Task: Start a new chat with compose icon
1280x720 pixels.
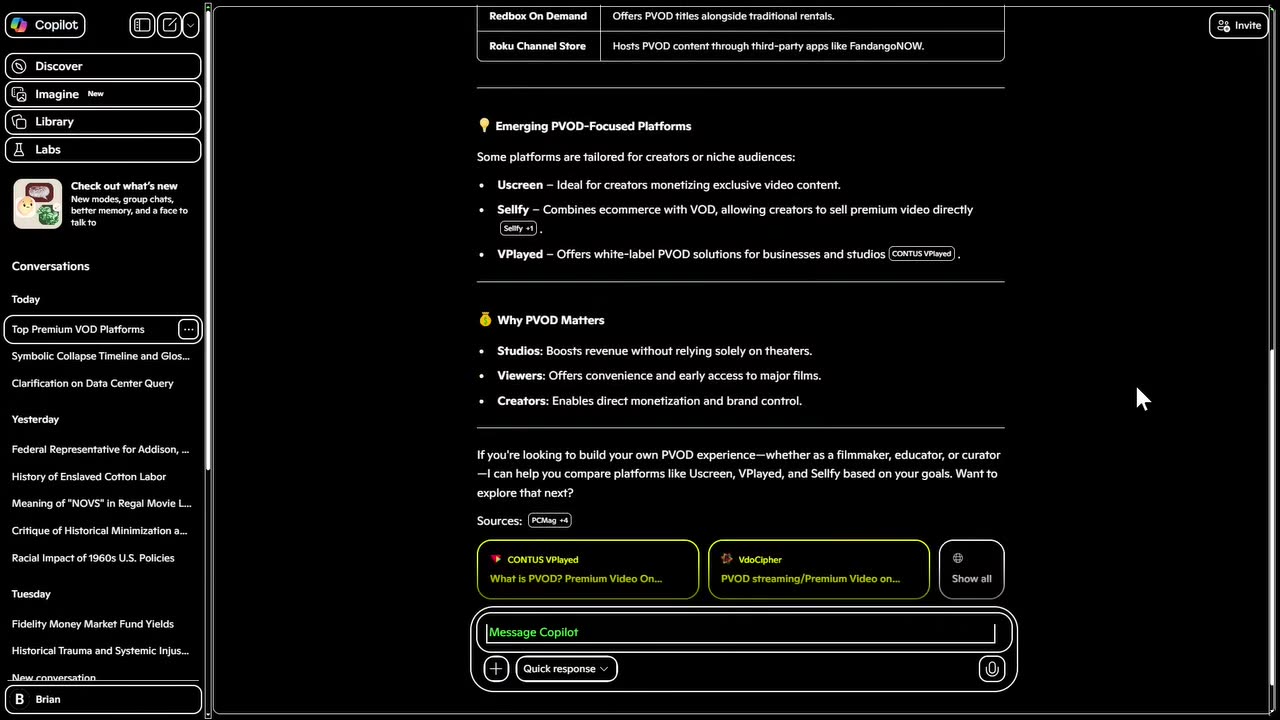Action: [x=170, y=25]
